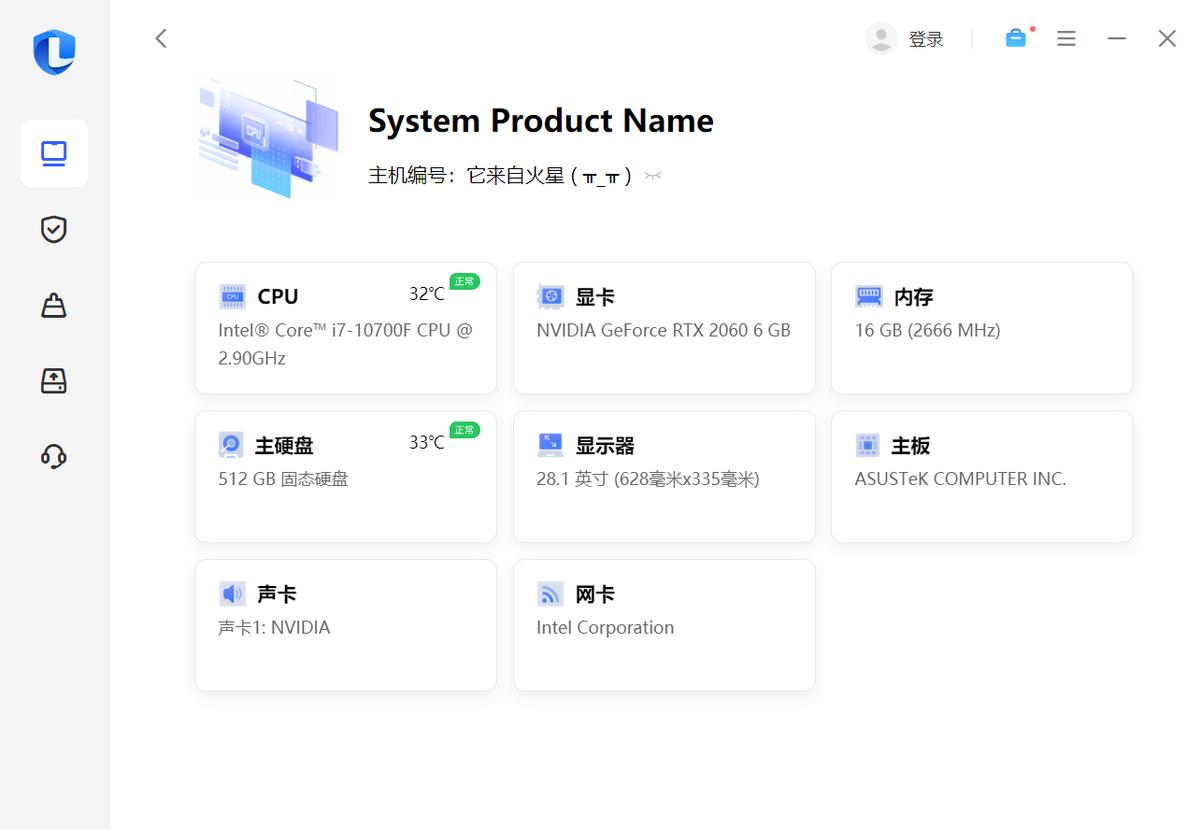Open the driver installation sidebar icon
1200x829 pixels.
coord(53,381)
